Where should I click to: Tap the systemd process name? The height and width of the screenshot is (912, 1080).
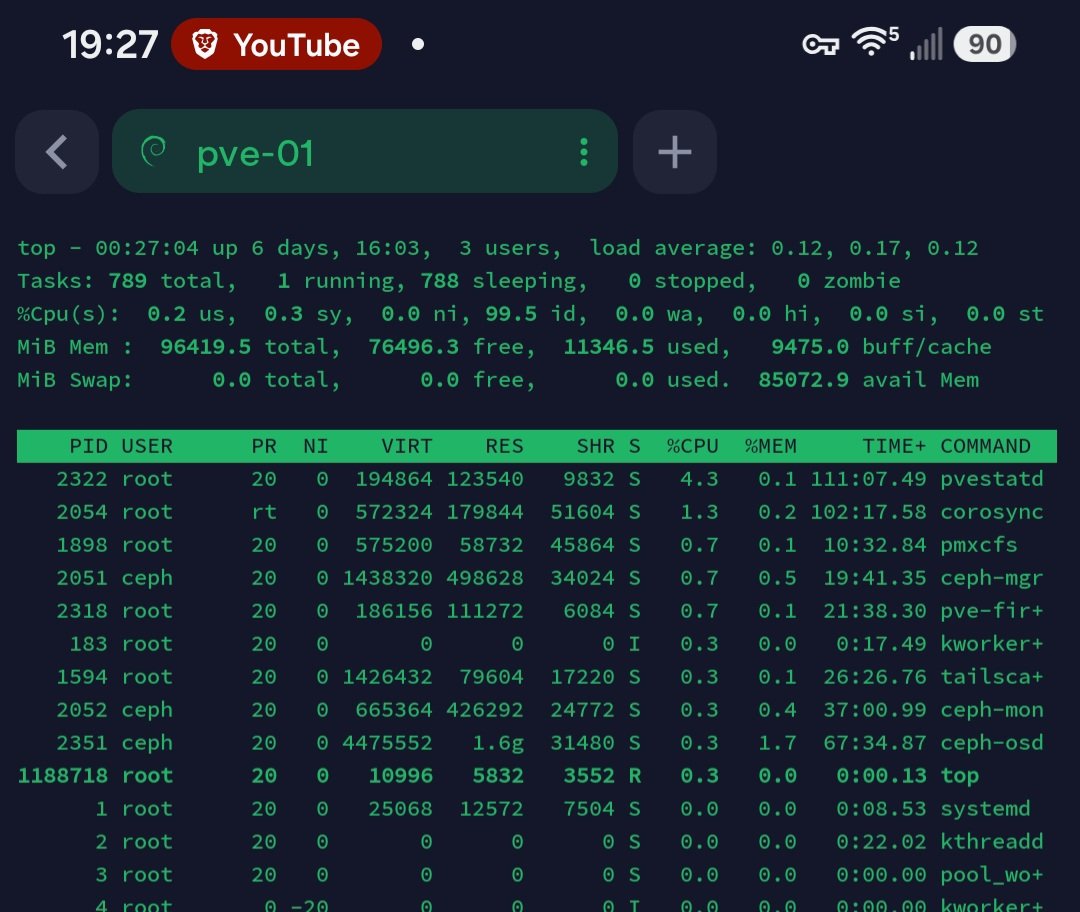coord(985,809)
